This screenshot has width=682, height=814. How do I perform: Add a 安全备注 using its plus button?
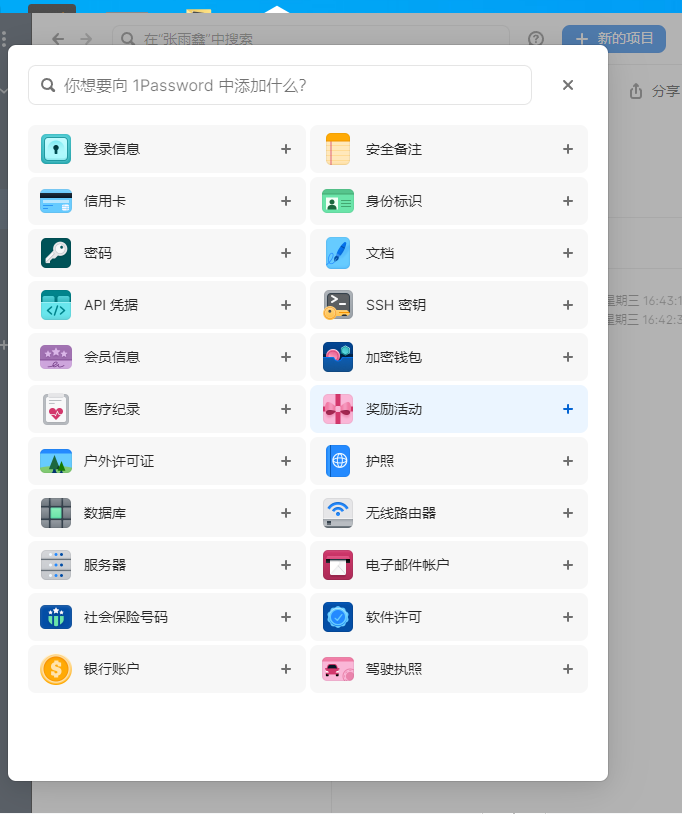[568, 149]
